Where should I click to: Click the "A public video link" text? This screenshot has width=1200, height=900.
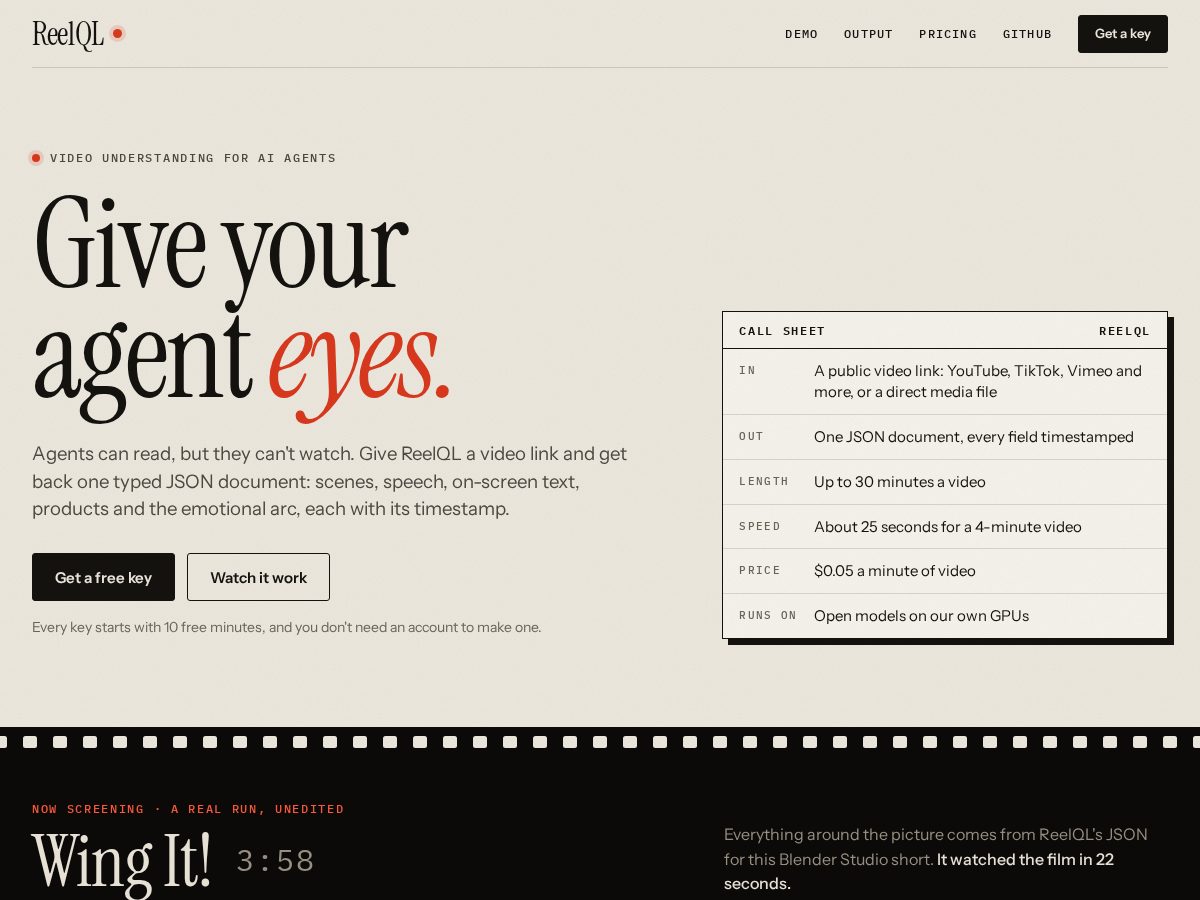click(978, 381)
